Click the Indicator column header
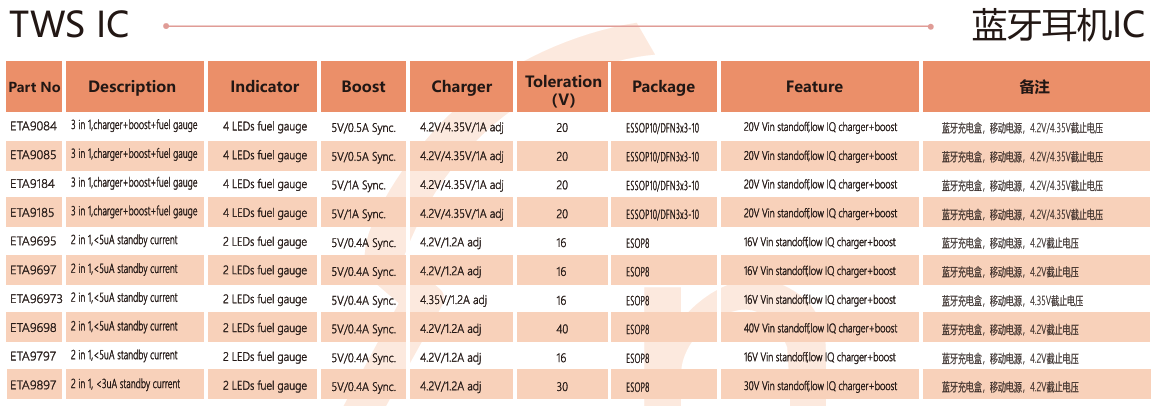The height and width of the screenshot is (406, 1158). [264, 87]
